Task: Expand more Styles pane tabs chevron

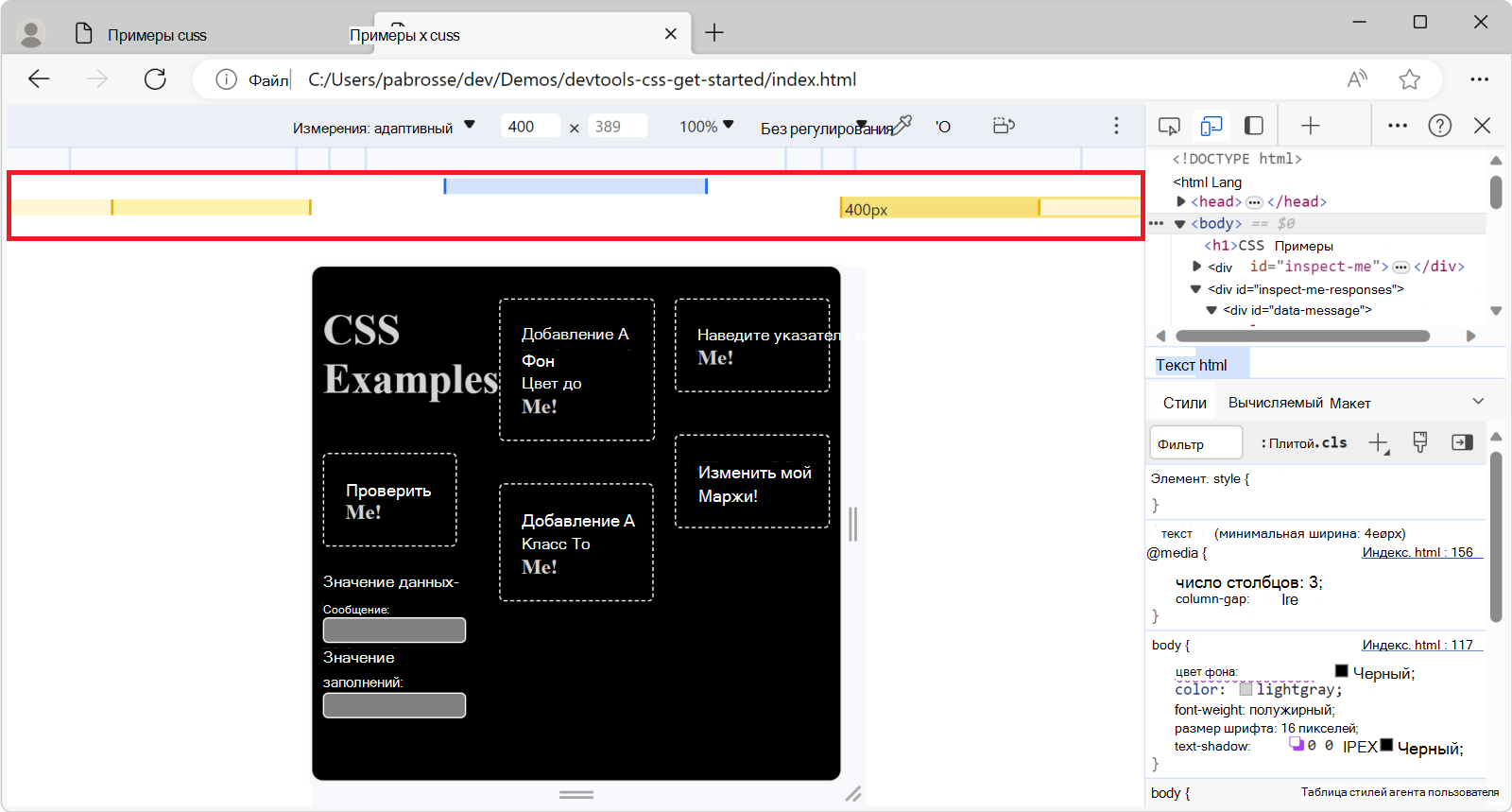Action: [1478, 402]
